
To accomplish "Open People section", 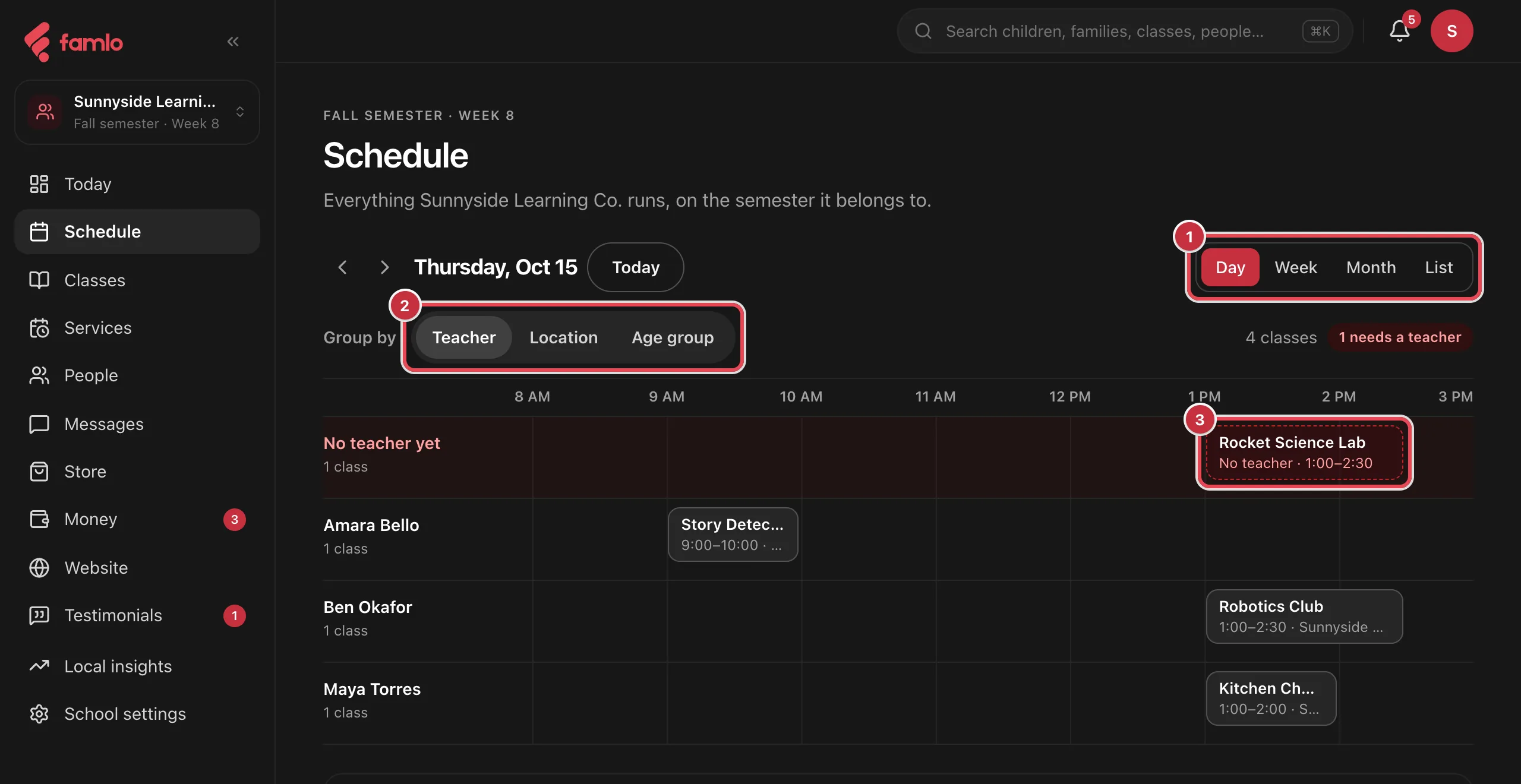I will click(137, 375).
